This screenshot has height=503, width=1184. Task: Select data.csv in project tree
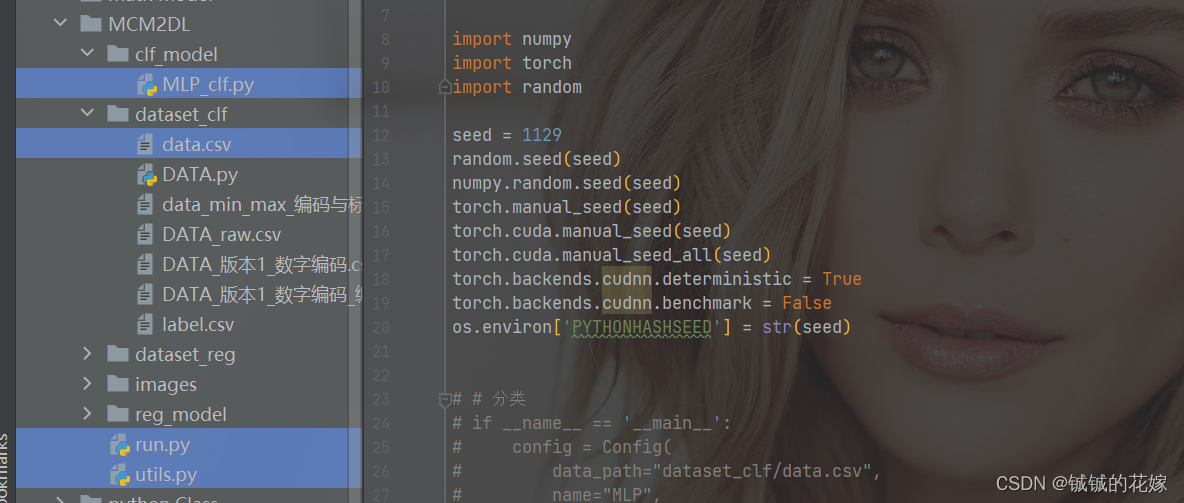(x=197, y=144)
